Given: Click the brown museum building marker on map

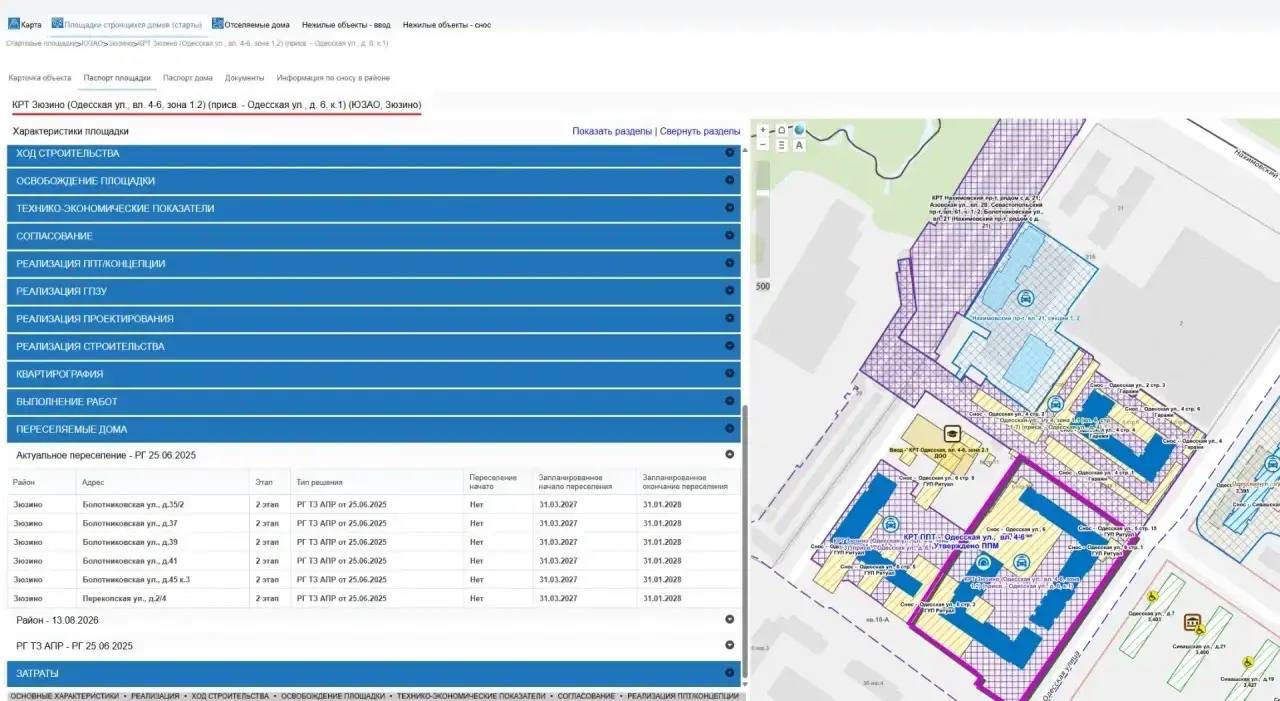Looking at the screenshot, I should point(1192,623).
